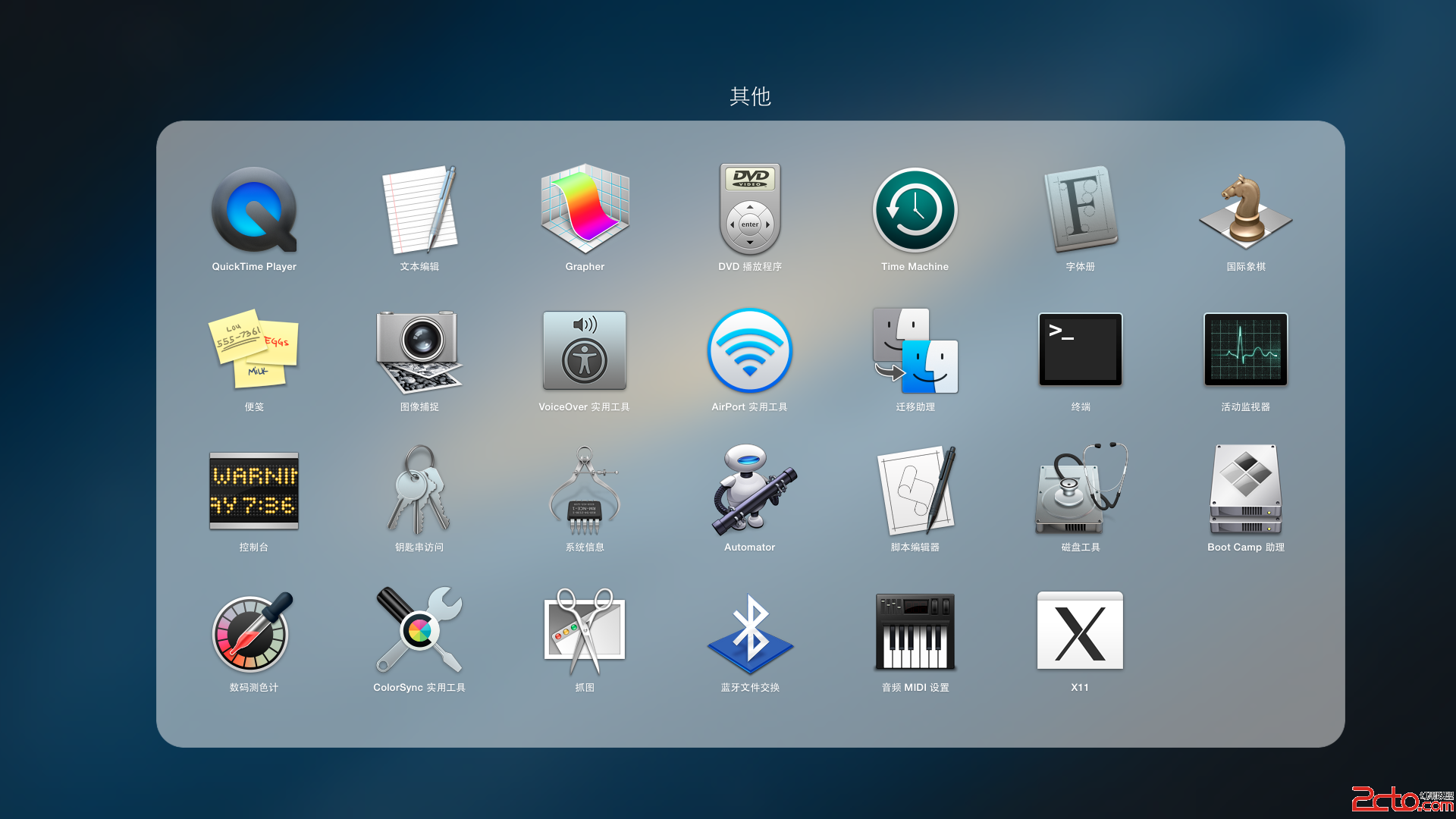
Task: Open Digital Color Meter (数码测色计)
Action: (x=254, y=631)
